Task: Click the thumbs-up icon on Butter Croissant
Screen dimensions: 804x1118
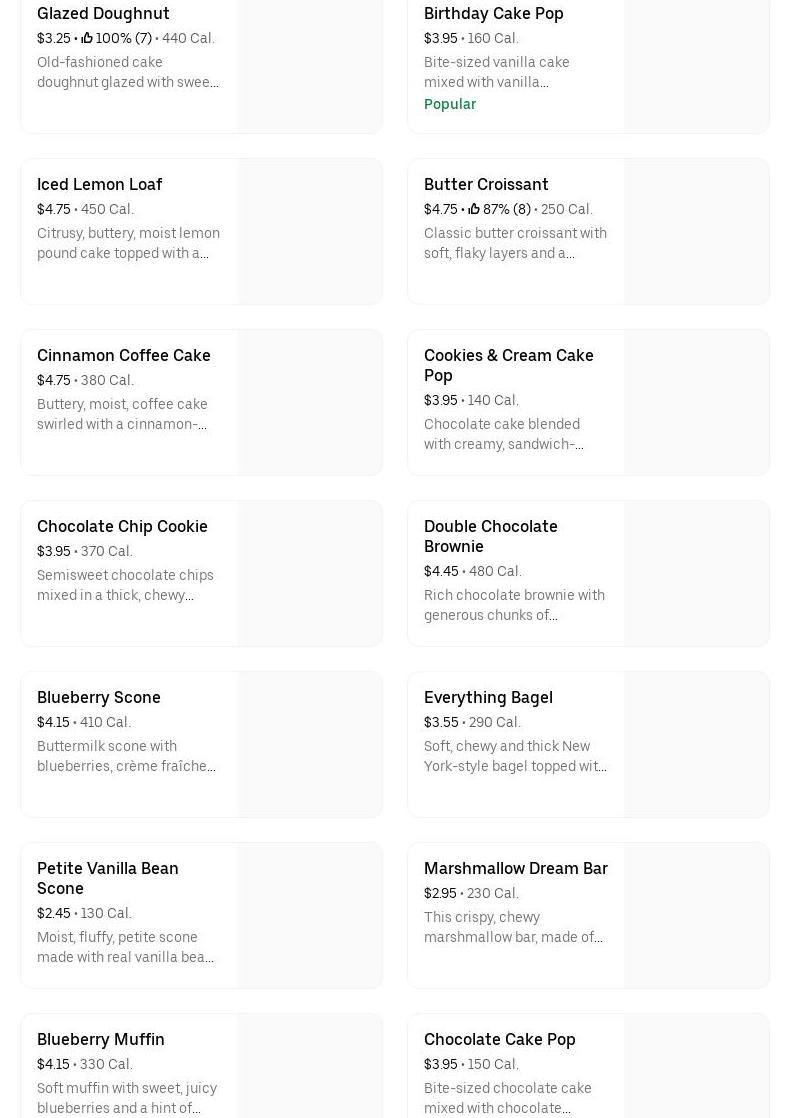Action: point(474,209)
